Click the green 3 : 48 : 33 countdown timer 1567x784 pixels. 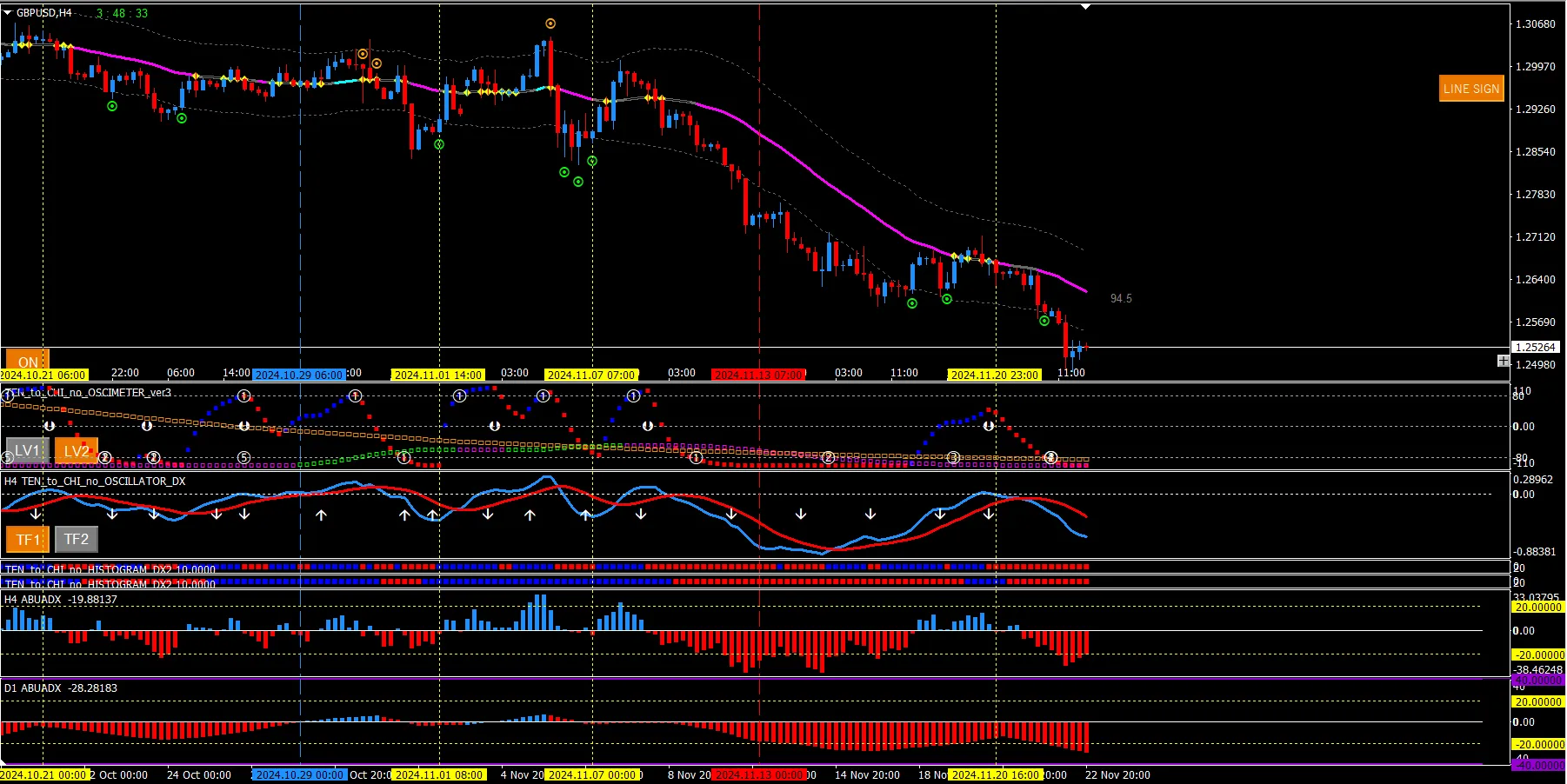[122, 14]
